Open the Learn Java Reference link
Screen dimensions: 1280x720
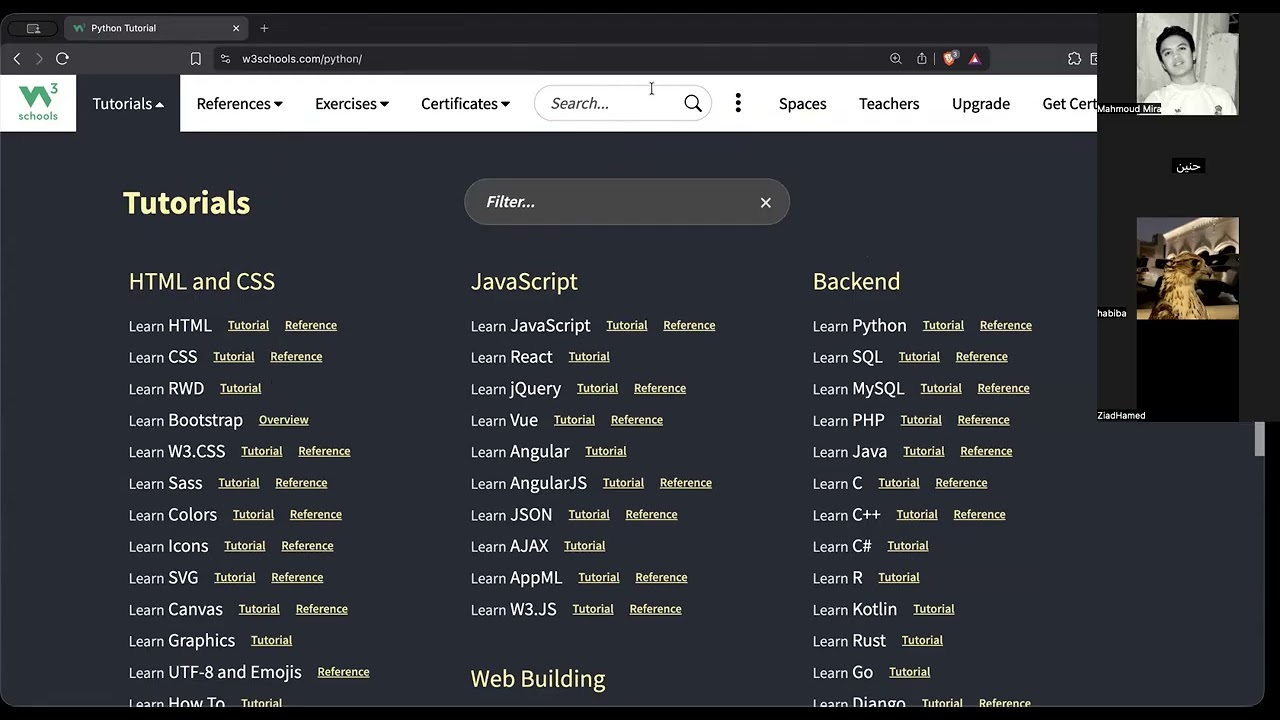(x=986, y=451)
